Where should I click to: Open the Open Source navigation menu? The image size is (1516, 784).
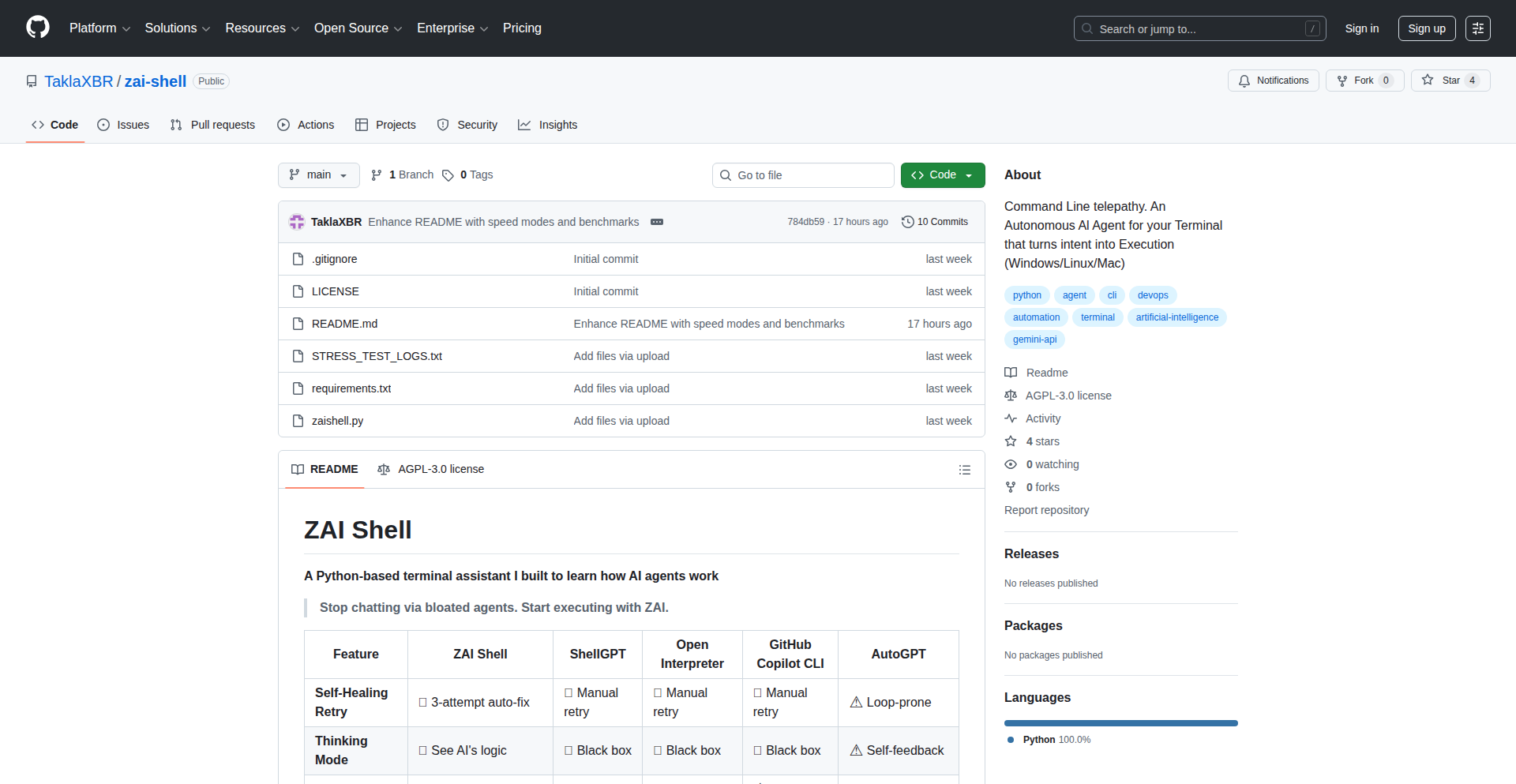(358, 28)
